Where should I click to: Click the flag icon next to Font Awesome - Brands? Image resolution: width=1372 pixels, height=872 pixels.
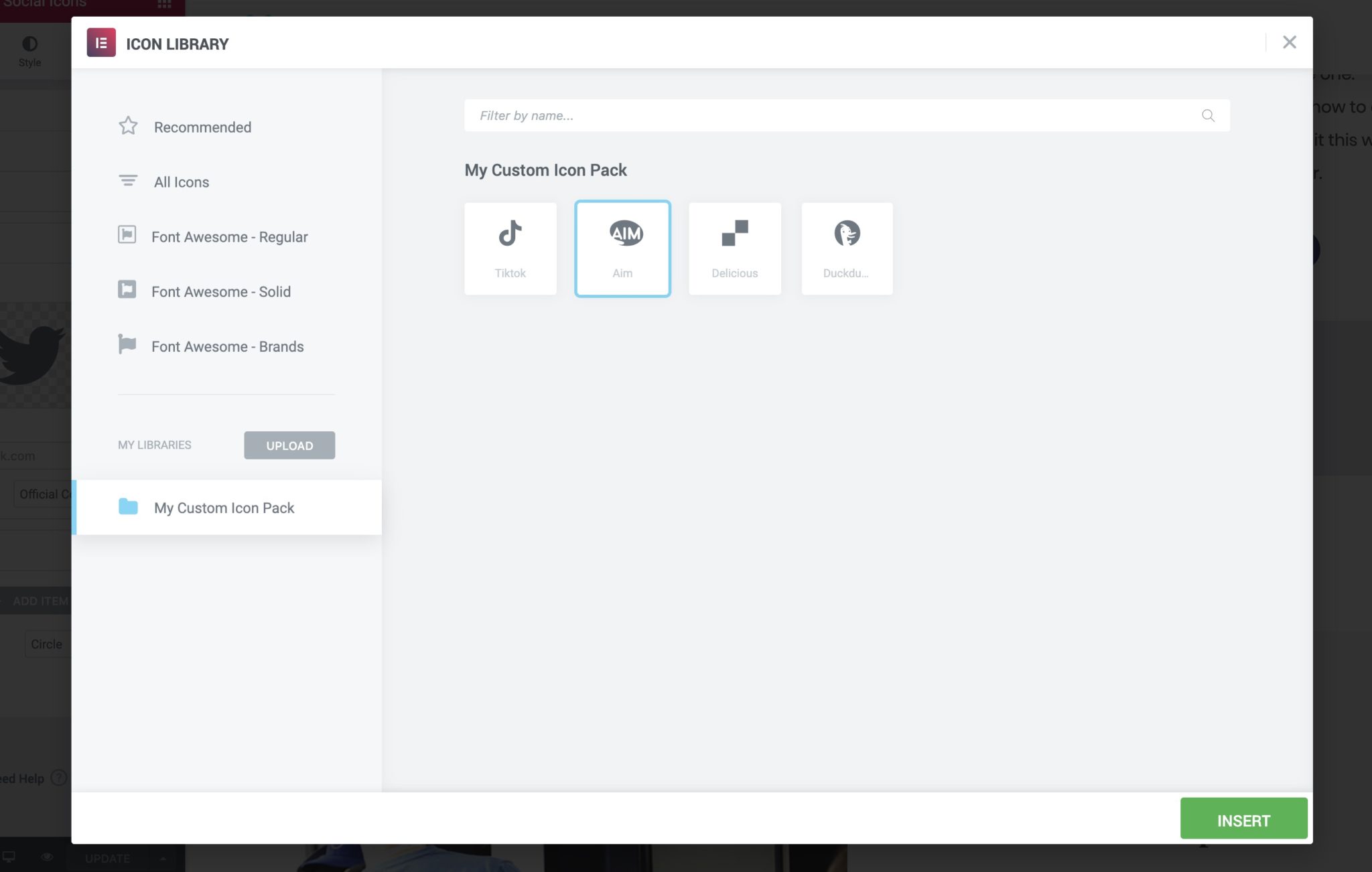(x=127, y=346)
